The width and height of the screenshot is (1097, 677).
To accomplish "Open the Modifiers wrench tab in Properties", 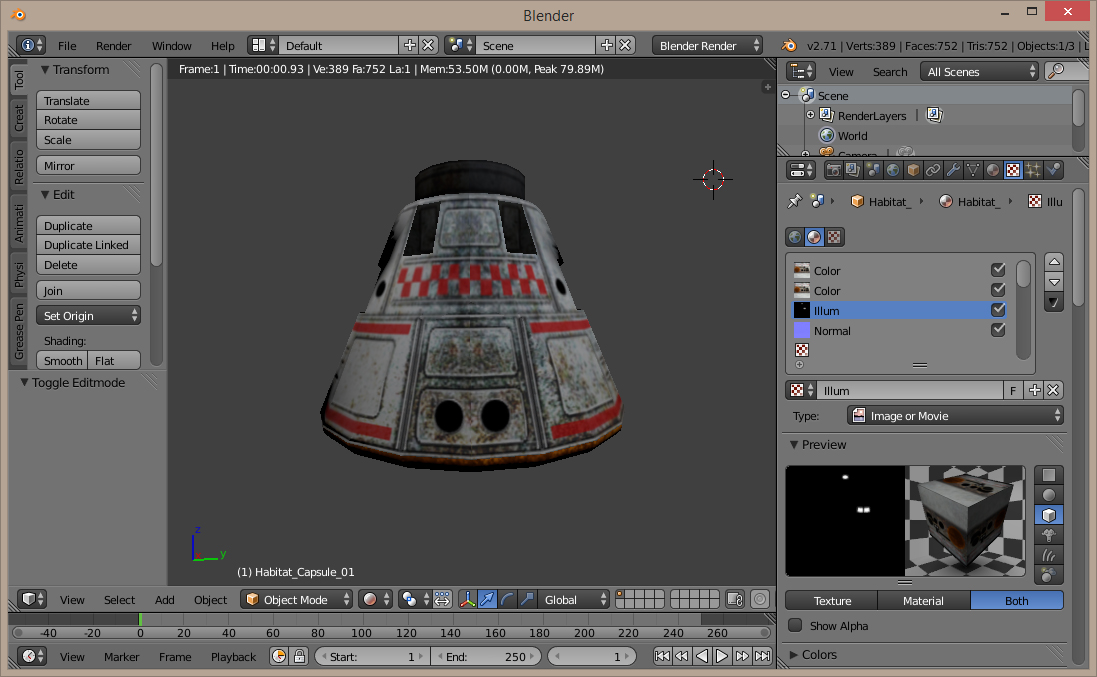I will point(953,170).
